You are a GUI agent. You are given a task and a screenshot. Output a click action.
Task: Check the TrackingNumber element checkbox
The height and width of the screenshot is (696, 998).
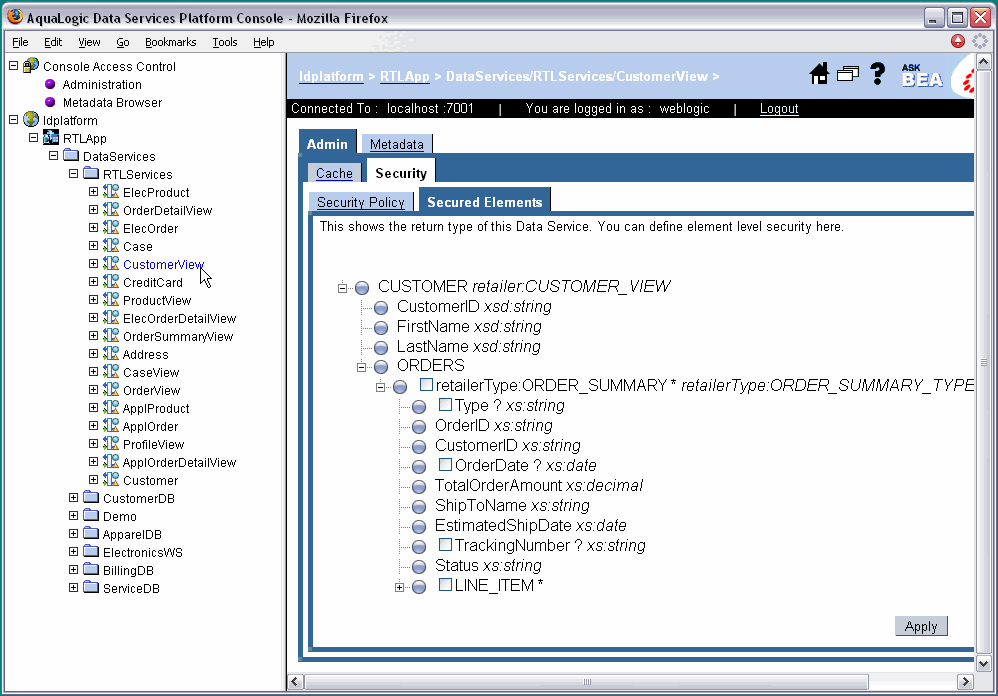446,545
